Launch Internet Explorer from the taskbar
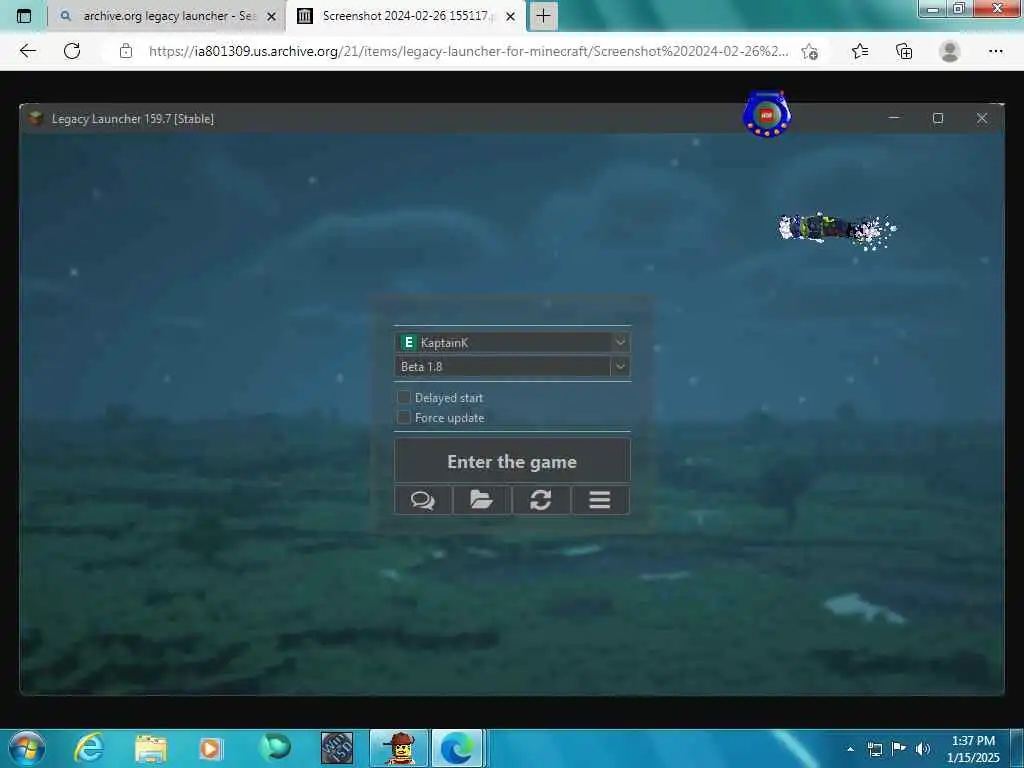 [x=89, y=748]
